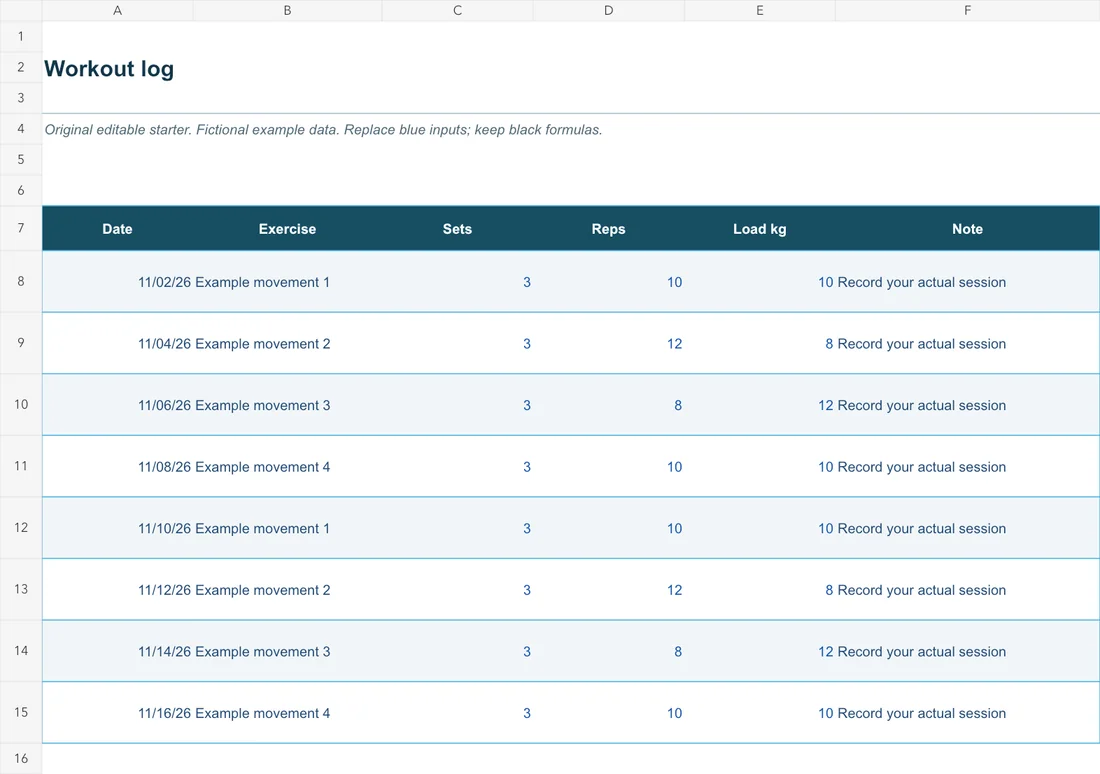Select column C header

click(x=457, y=11)
